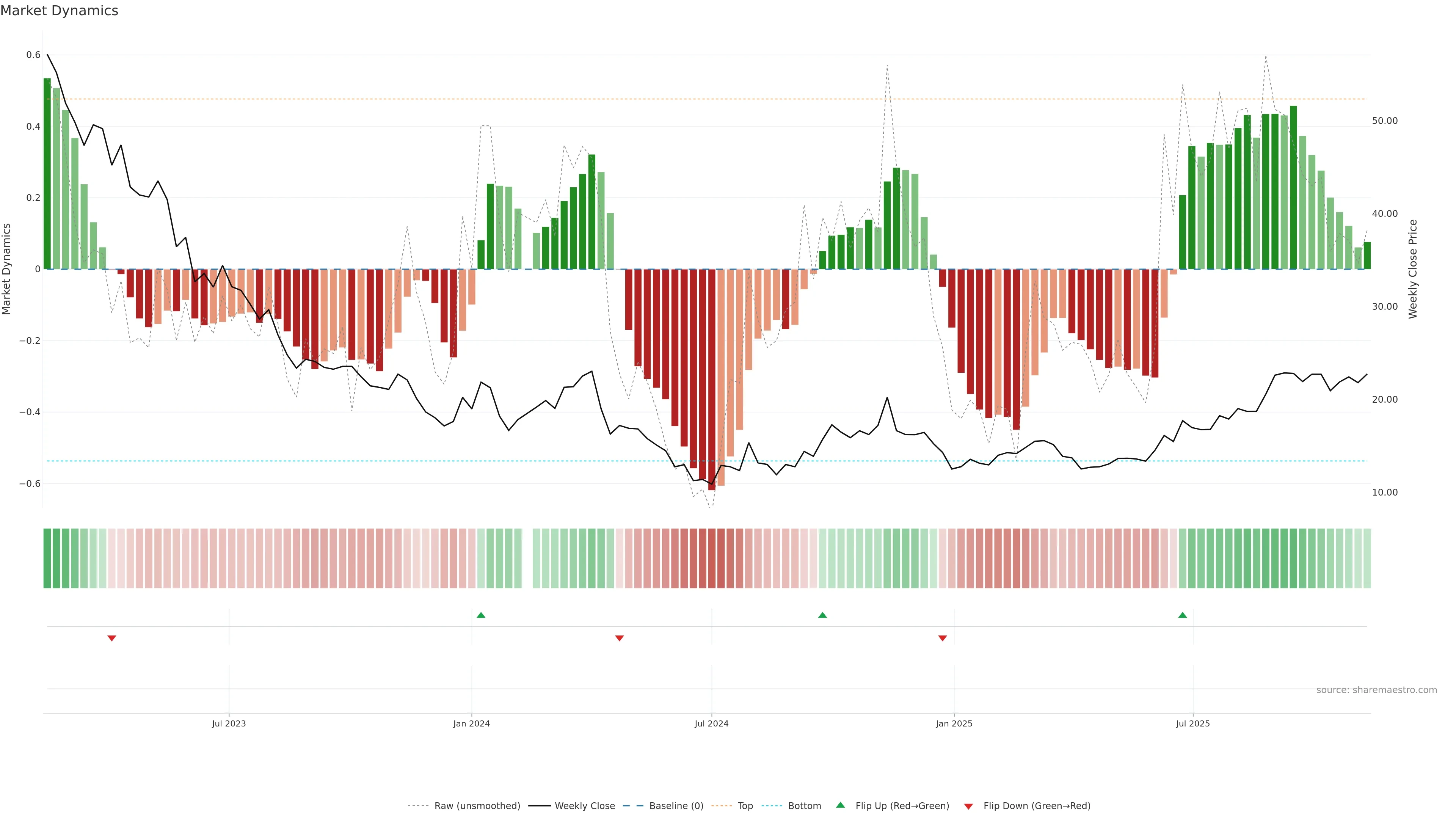This screenshot has width=1456, height=819.
Task: Click the first red Flip Down marker
Action: (x=112, y=638)
